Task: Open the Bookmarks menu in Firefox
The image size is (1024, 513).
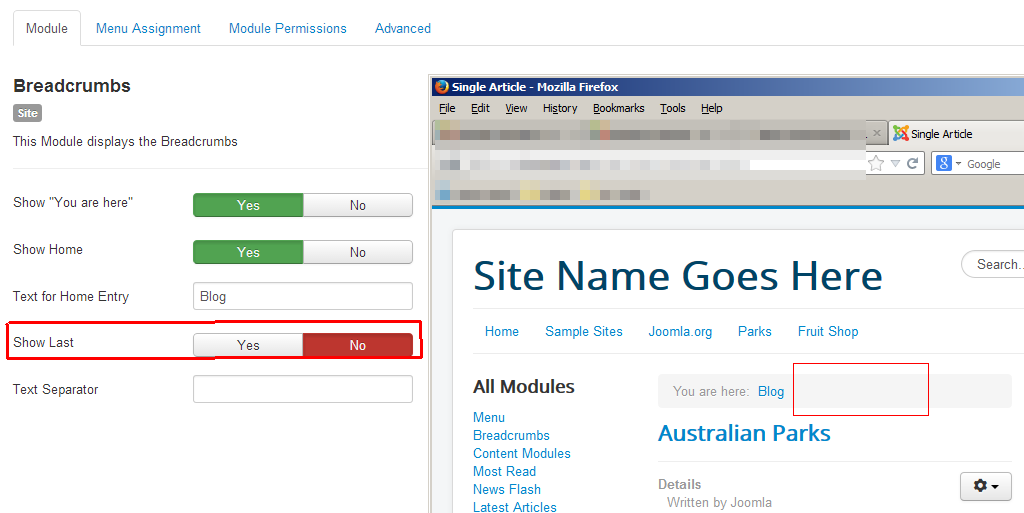Action: pos(618,108)
